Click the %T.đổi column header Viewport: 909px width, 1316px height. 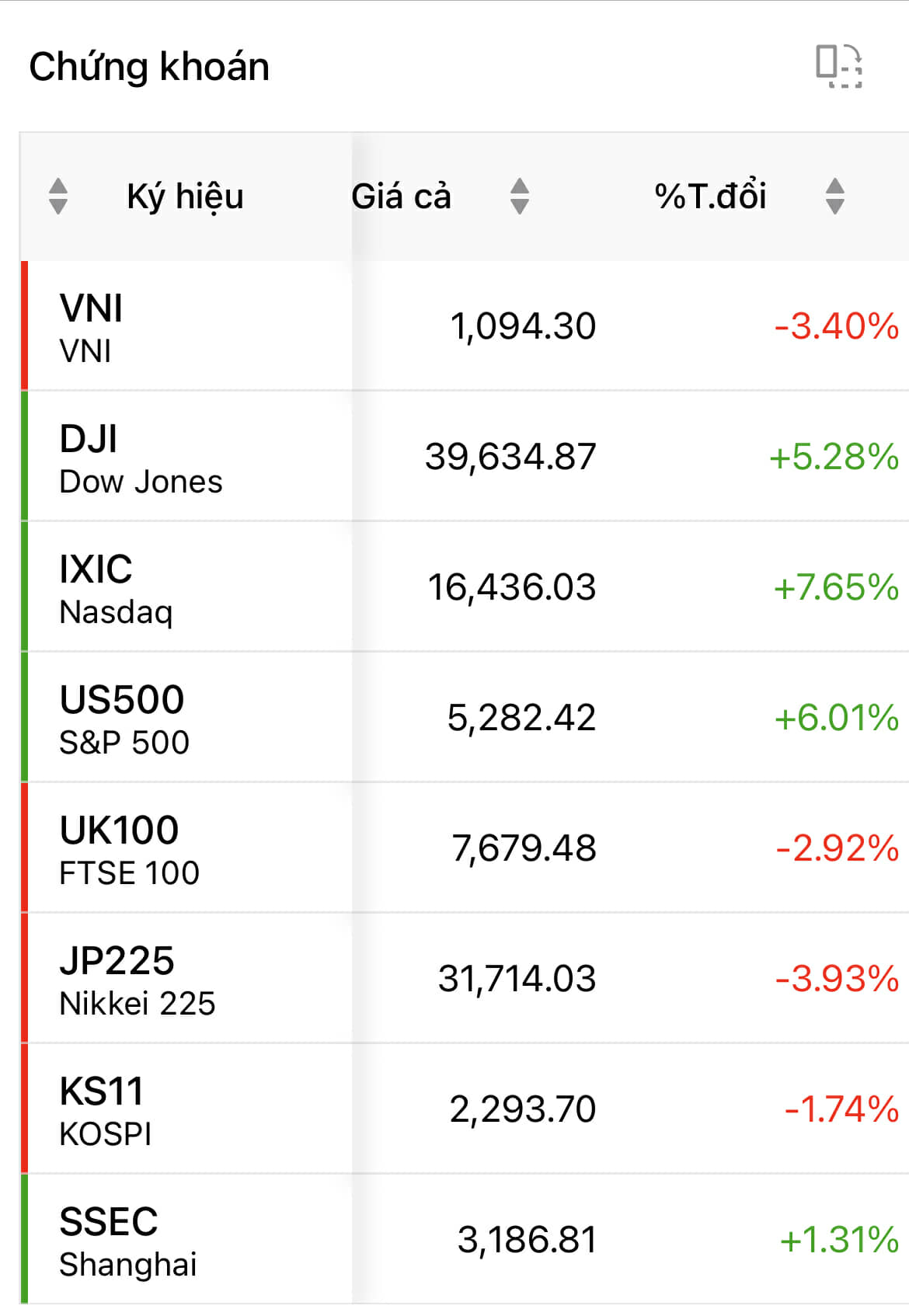[710, 196]
